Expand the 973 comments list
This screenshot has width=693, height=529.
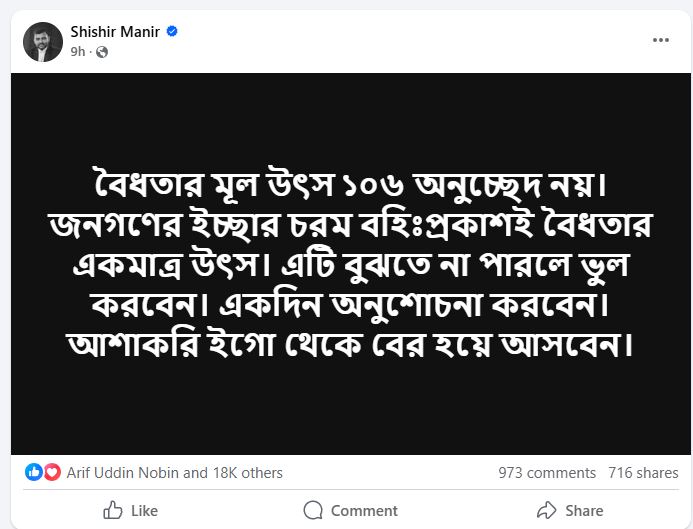pyautogui.click(x=547, y=472)
